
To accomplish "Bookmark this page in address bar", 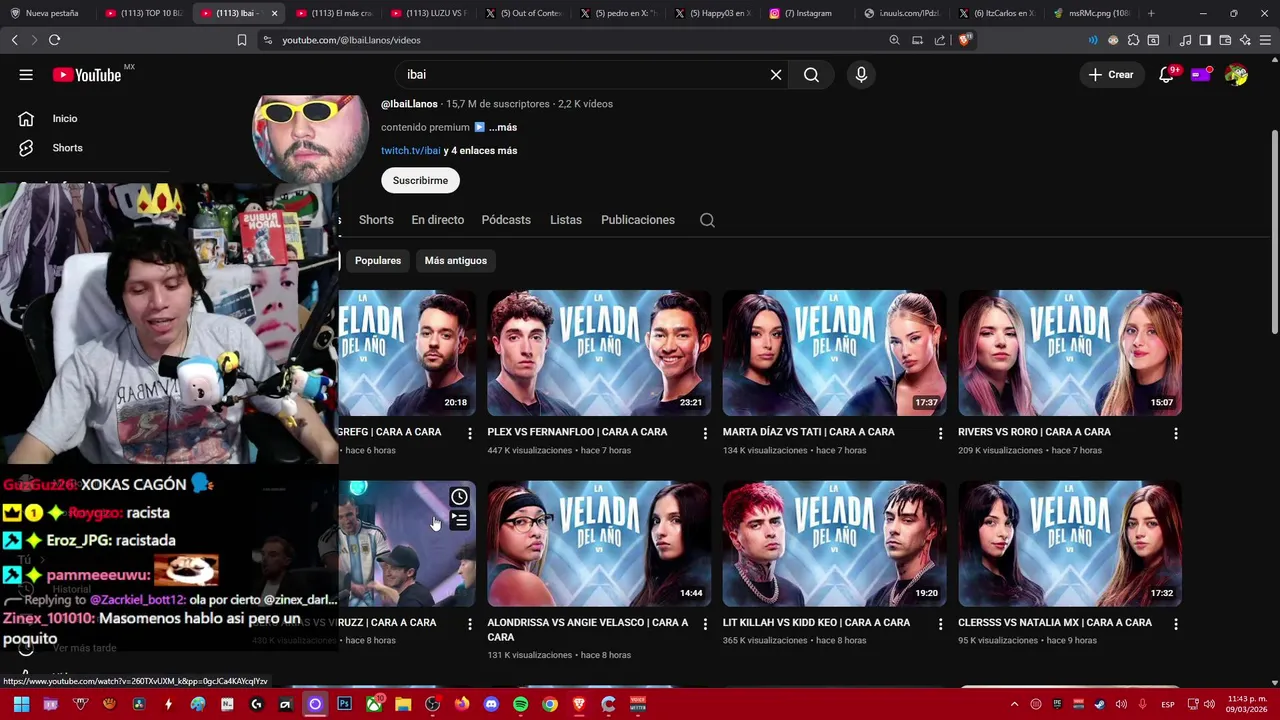I will coord(241,40).
